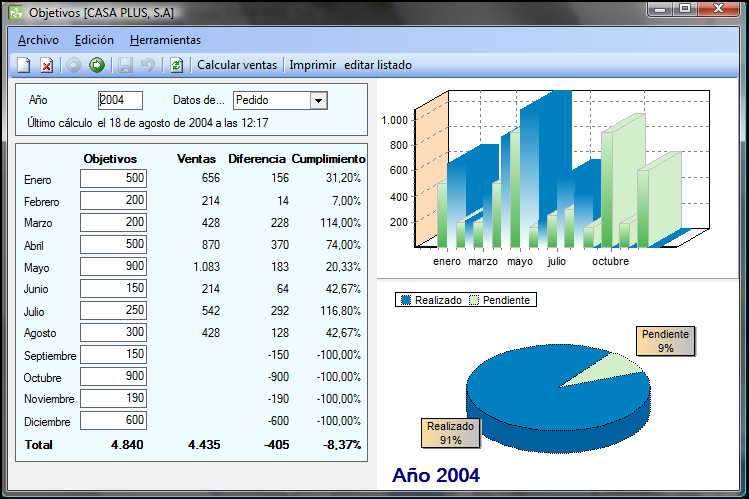
Task: Click the Septiembre objective field
Action: tap(113, 354)
